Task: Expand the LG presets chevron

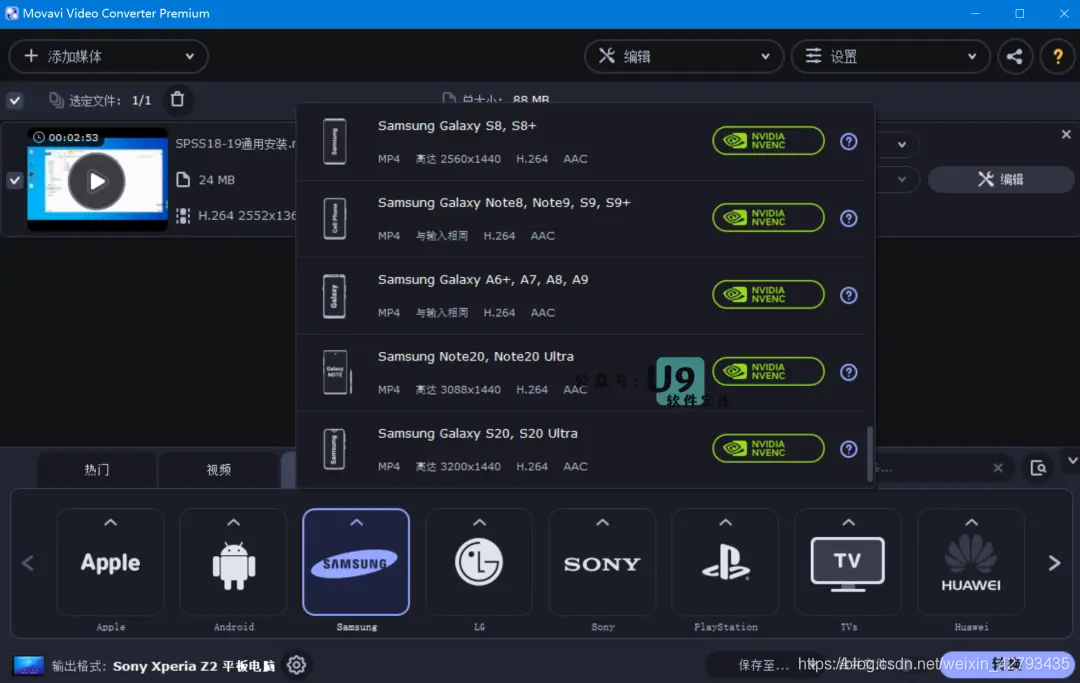Action: click(479, 523)
